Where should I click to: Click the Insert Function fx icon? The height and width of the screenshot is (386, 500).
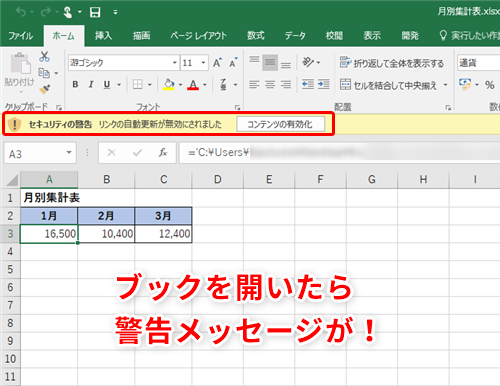pyautogui.click(x=163, y=153)
